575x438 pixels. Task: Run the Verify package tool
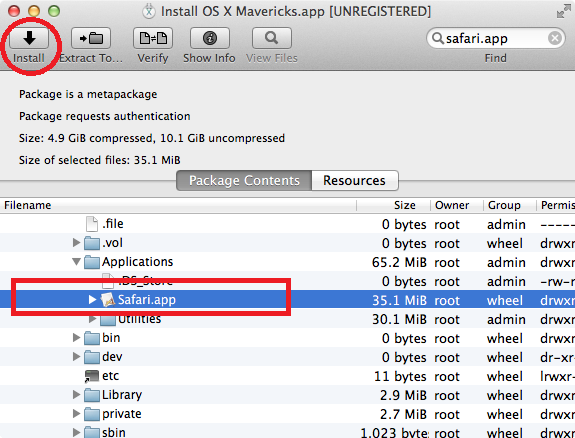153,38
